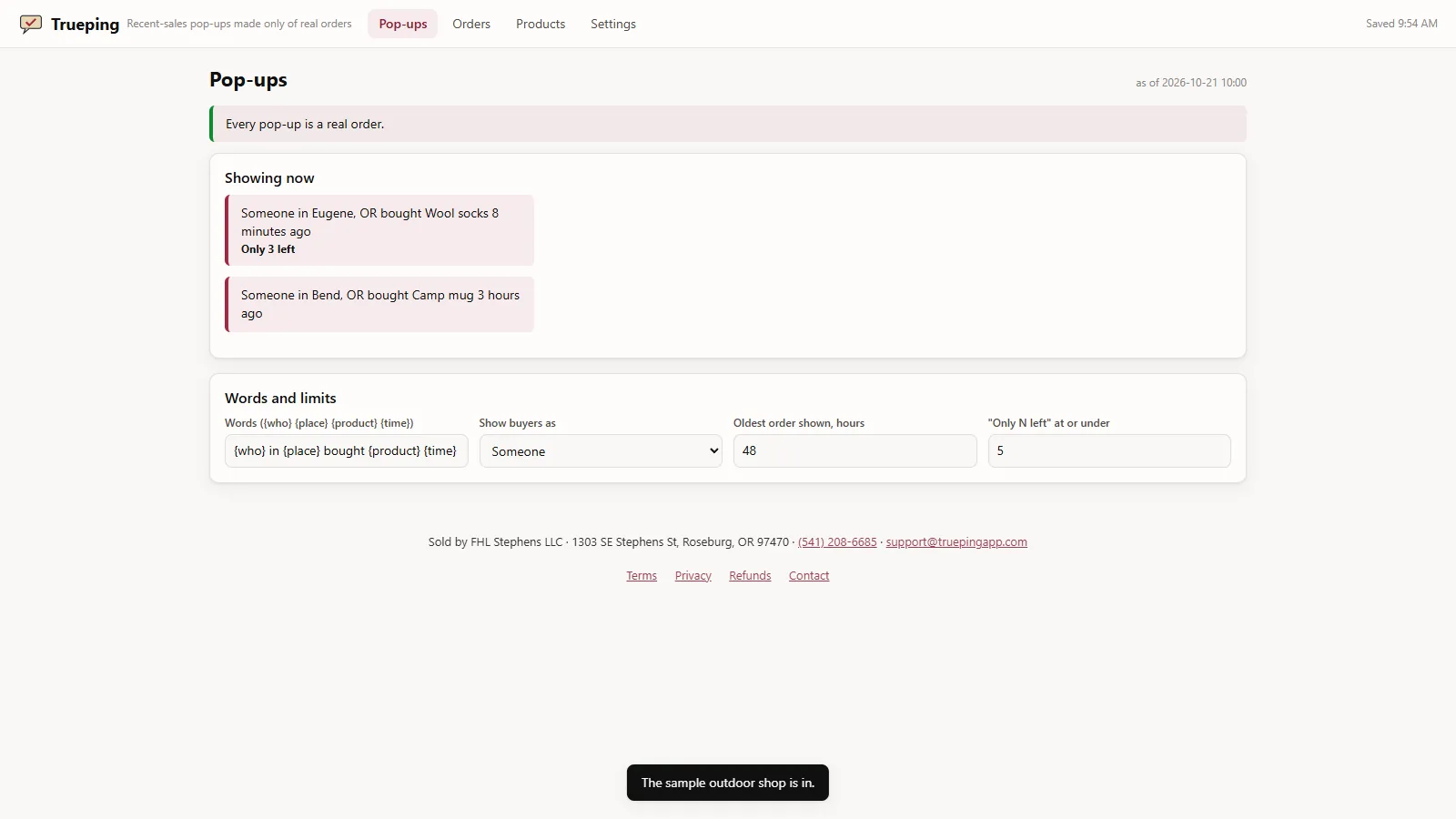Select the Camp mug Bend pop-up card

tap(379, 305)
